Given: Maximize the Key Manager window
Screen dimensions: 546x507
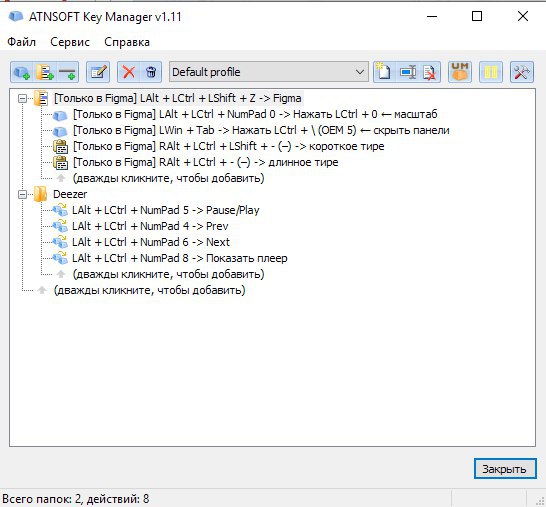Looking at the screenshot, I should pyautogui.click(x=477, y=16).
